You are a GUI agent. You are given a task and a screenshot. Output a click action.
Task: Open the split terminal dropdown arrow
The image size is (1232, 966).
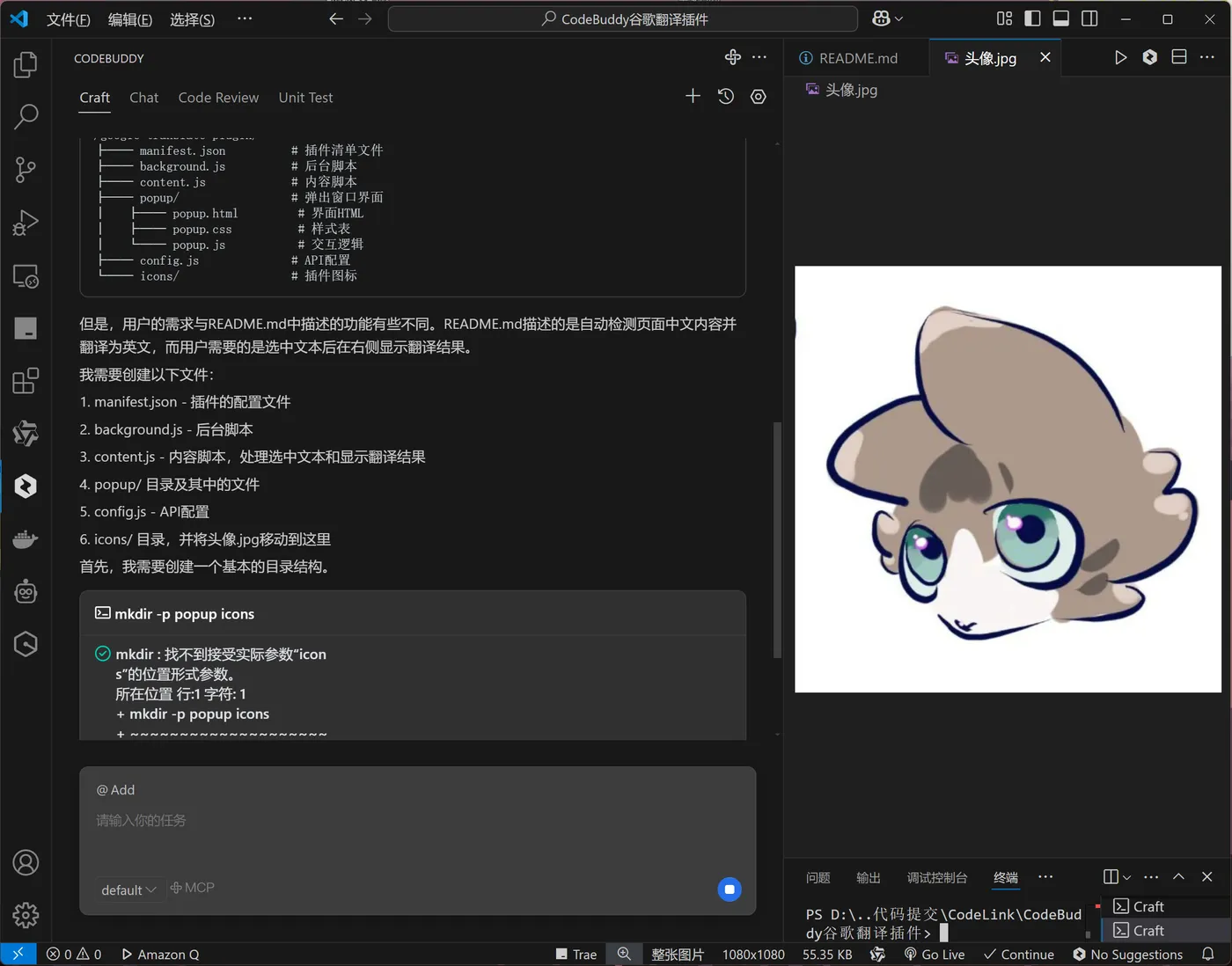[x=1126, y=877]
